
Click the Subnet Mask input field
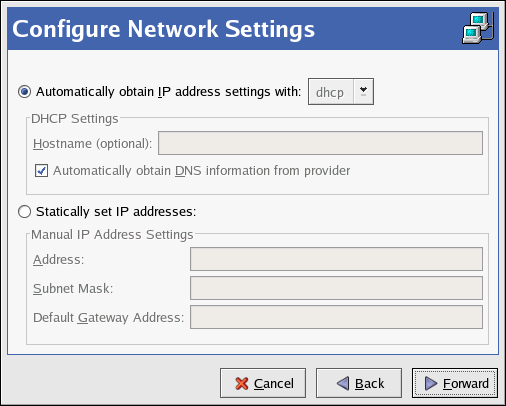pos(336,288)
